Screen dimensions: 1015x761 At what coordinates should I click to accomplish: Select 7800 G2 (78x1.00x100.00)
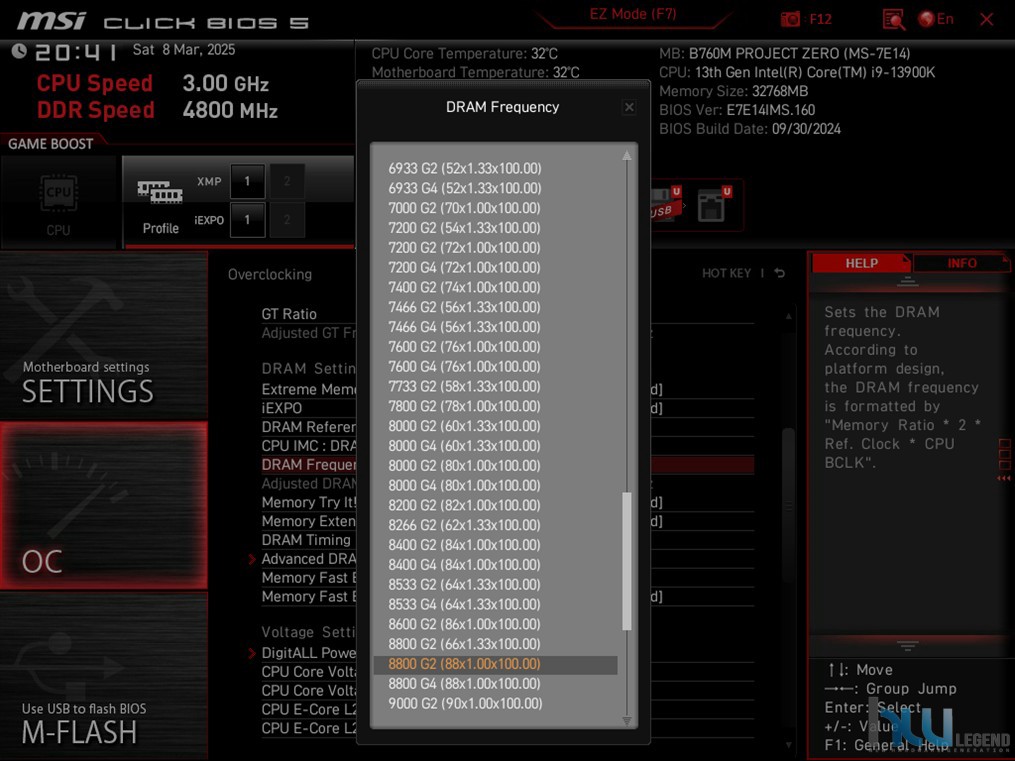point(464,406)
